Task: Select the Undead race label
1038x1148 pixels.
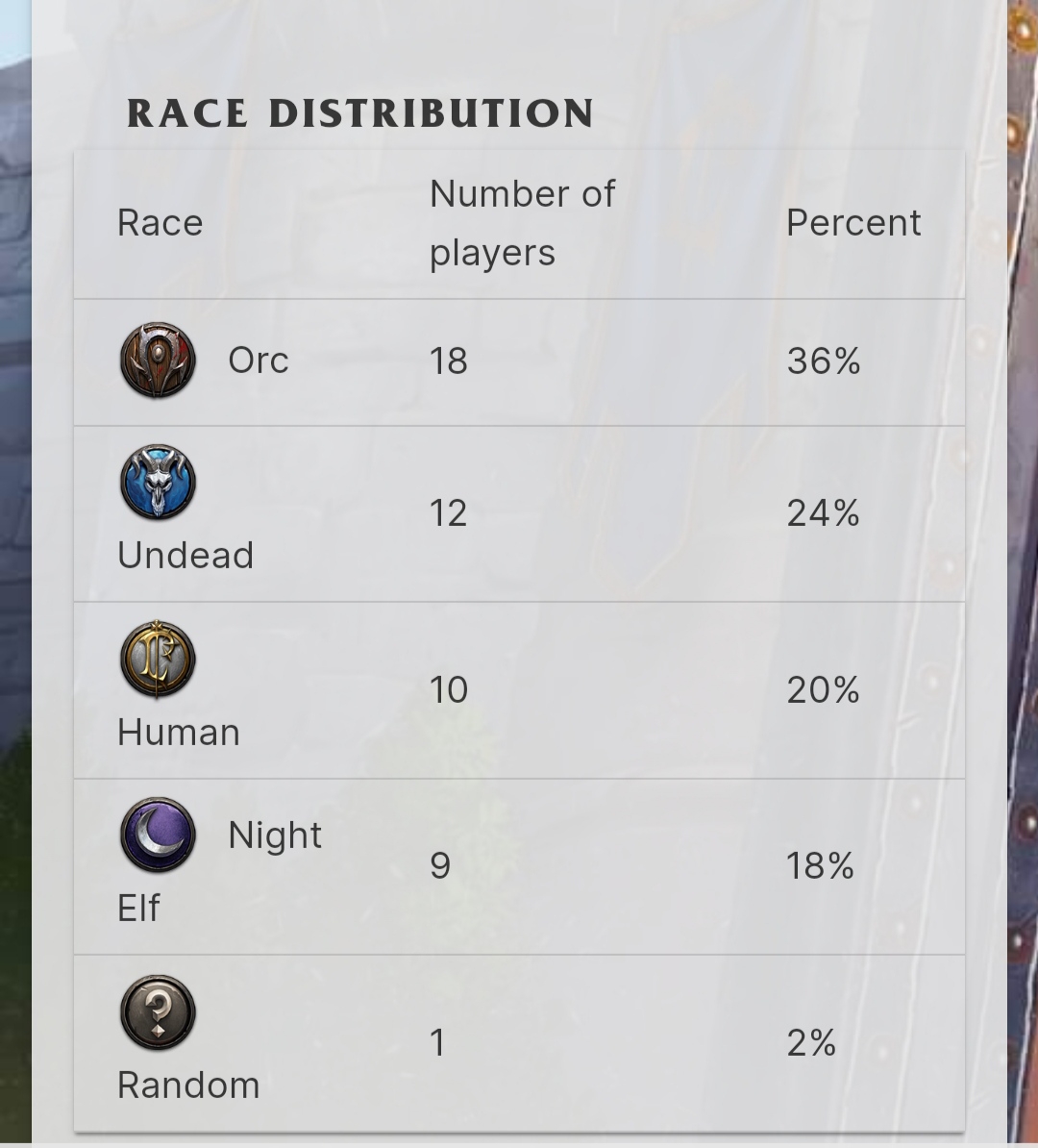Action: 185,555
